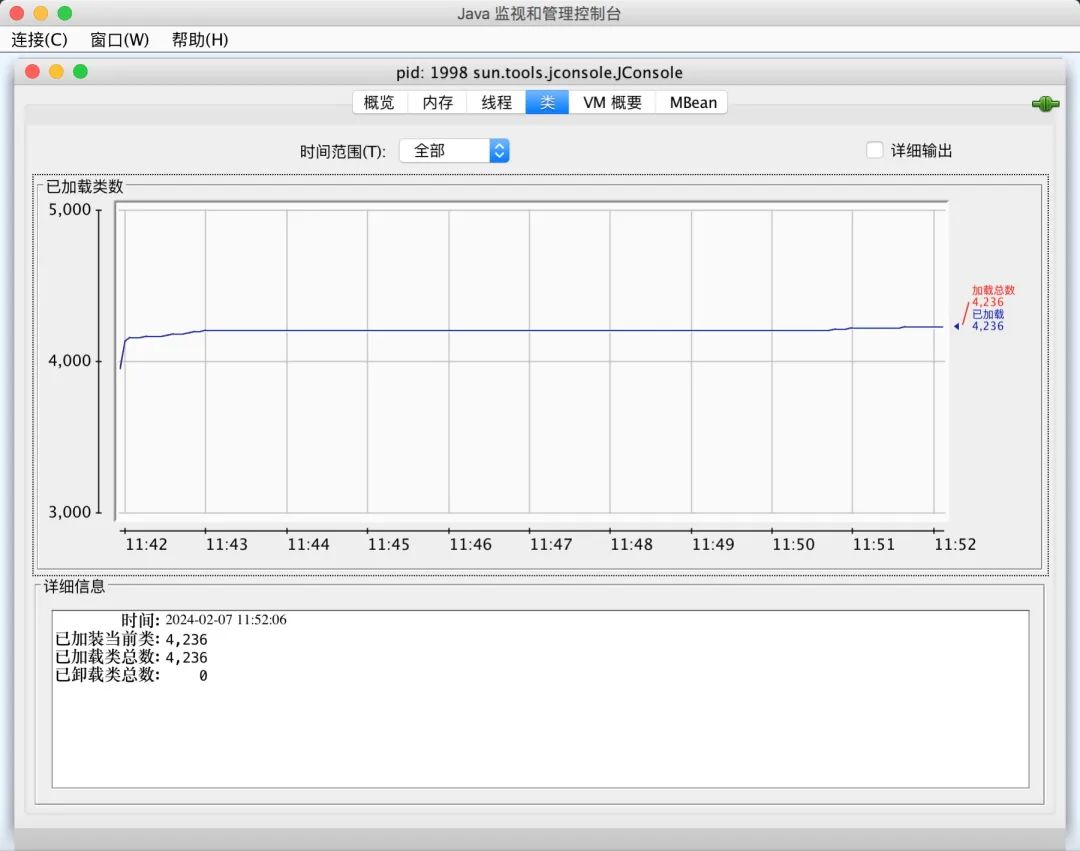The image size is (1080, 851).
Task: Switch to the 线程 tab
Action: coord(497,102)
